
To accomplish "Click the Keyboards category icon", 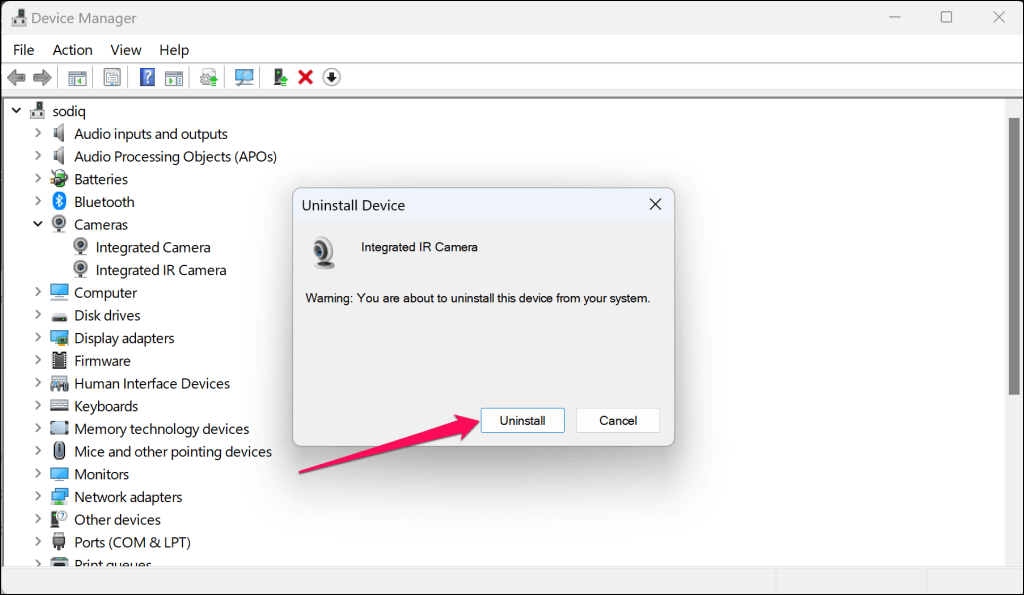I will (59, 406).
